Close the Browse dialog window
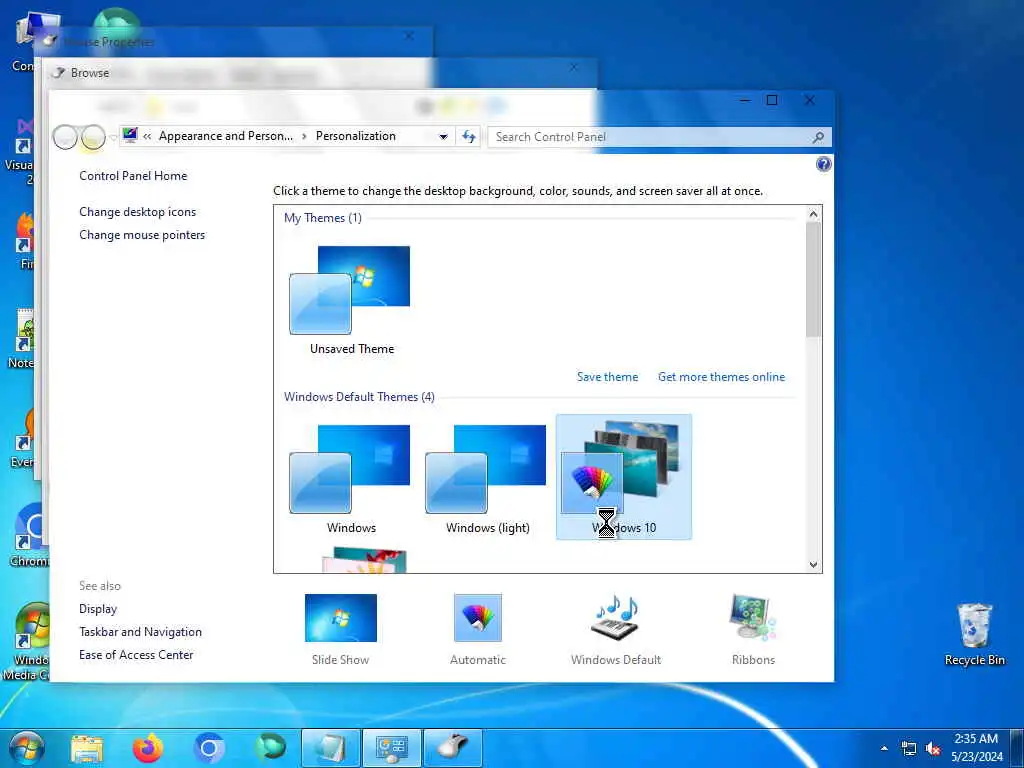Image resolution: width=1024 pixels, height=768 pixels. click(x=573, y=67)
